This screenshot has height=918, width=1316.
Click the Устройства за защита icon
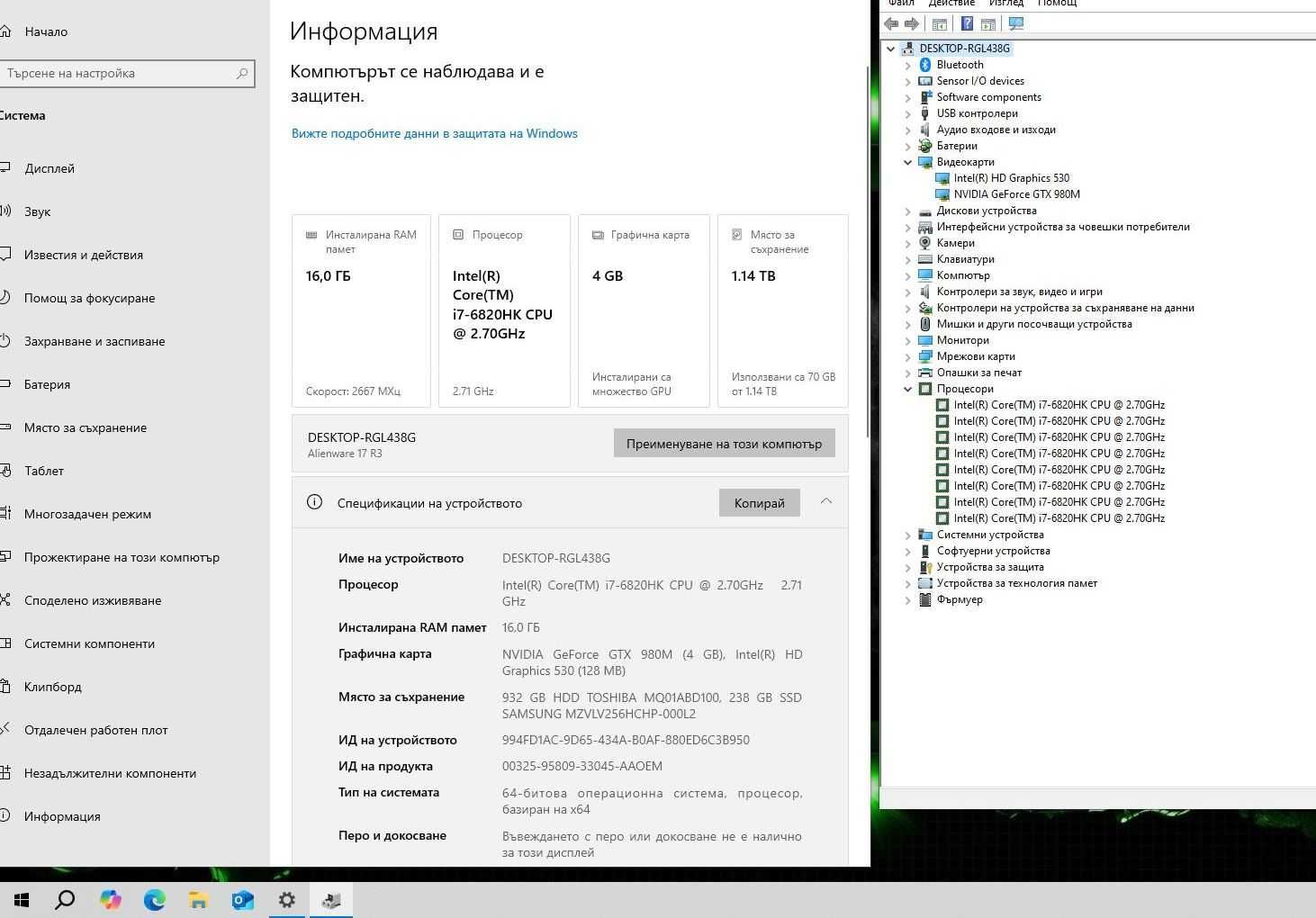point(924,567)
